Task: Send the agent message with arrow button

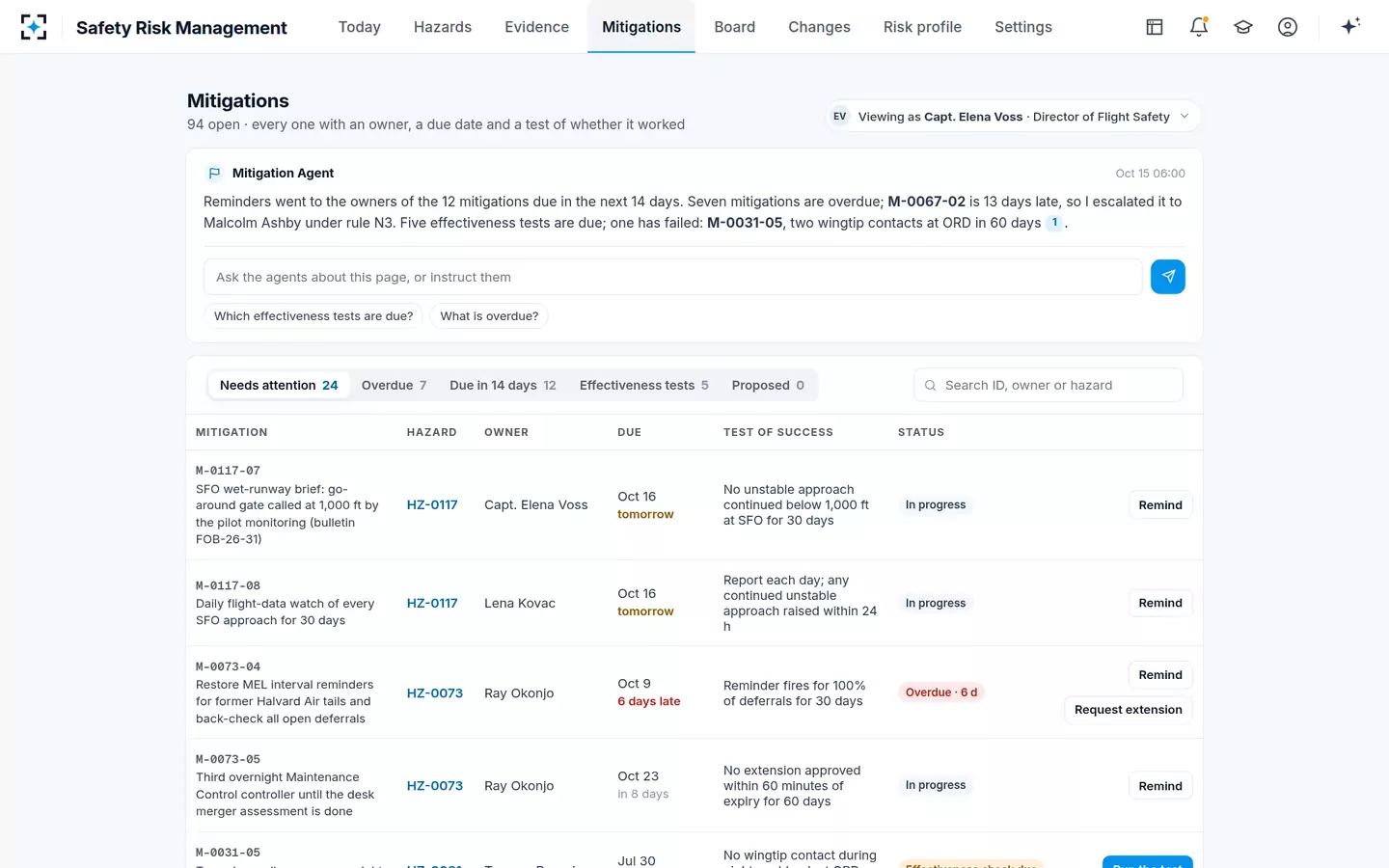Action: pyautogui.click(x=1168, y=277)
